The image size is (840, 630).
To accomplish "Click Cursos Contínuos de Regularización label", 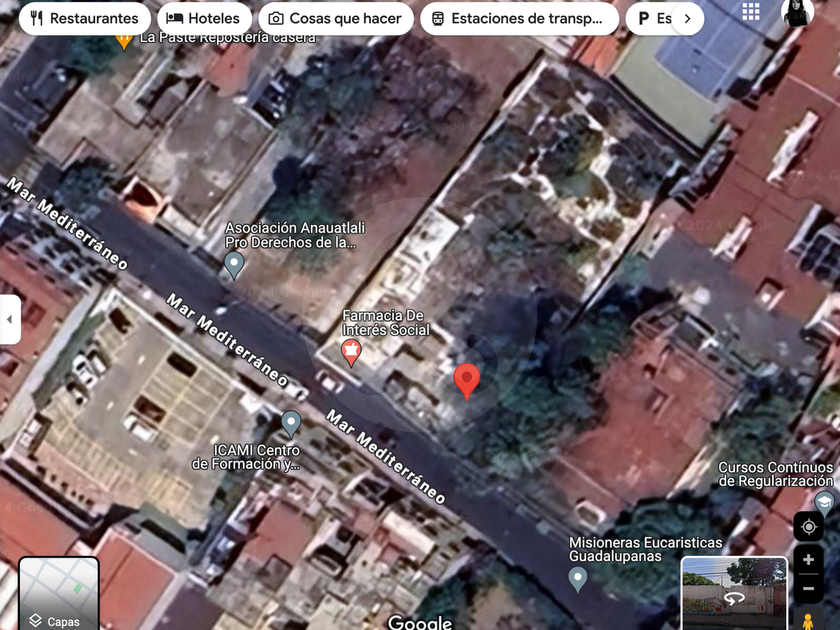I will tap(776, 474).
